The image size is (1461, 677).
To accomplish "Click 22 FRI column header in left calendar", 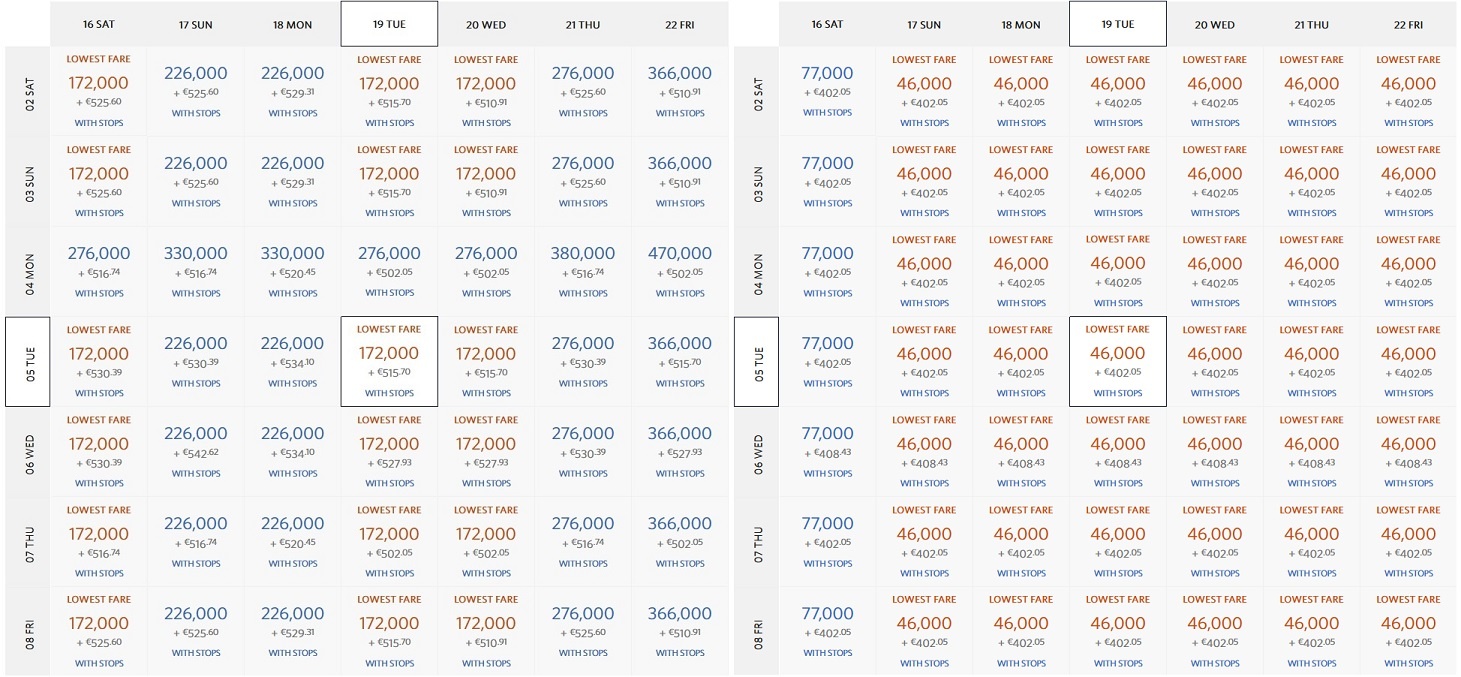I will coord(679,24).
